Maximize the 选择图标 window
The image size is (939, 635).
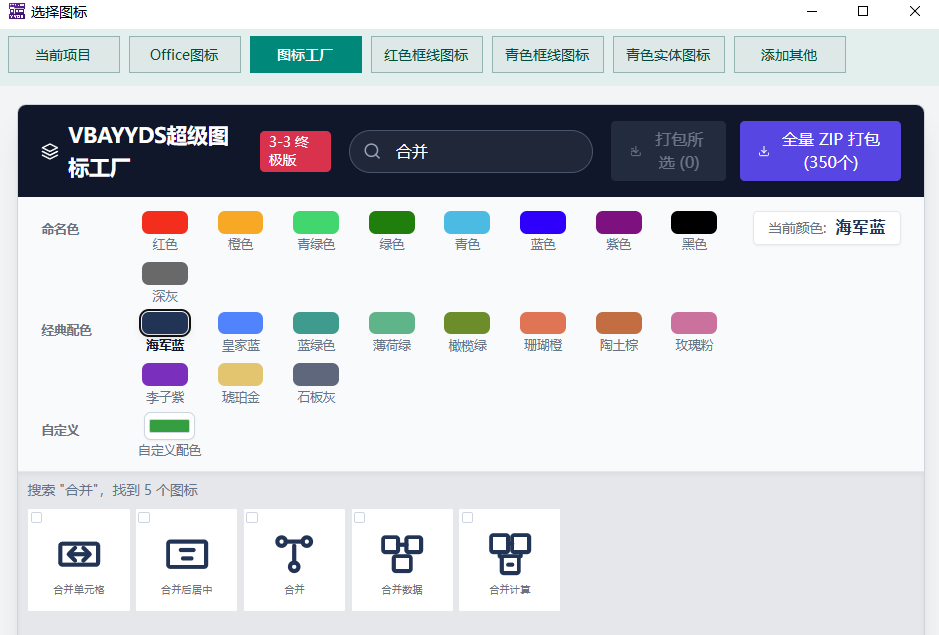(x=863, y=11)
